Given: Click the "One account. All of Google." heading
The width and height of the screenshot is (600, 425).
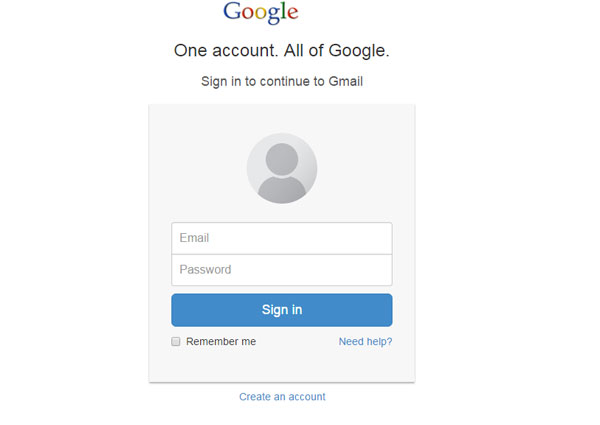Looking at the screenshot, I should point(282,50).
